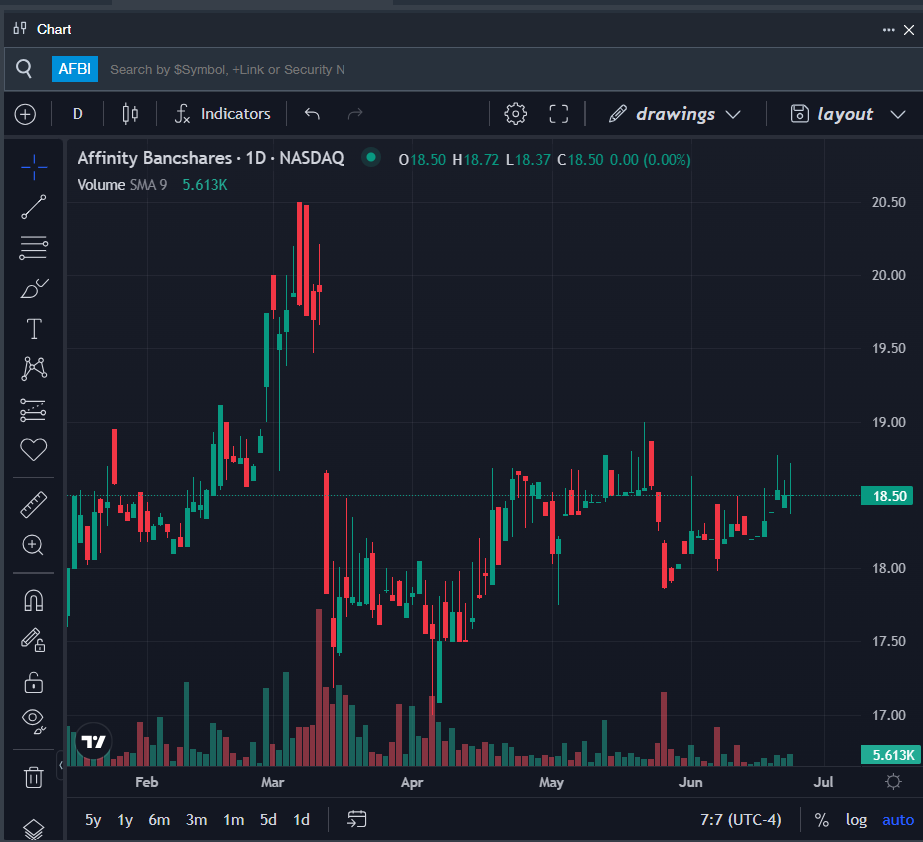Hide all drawings with eye icon

point(34,721)
